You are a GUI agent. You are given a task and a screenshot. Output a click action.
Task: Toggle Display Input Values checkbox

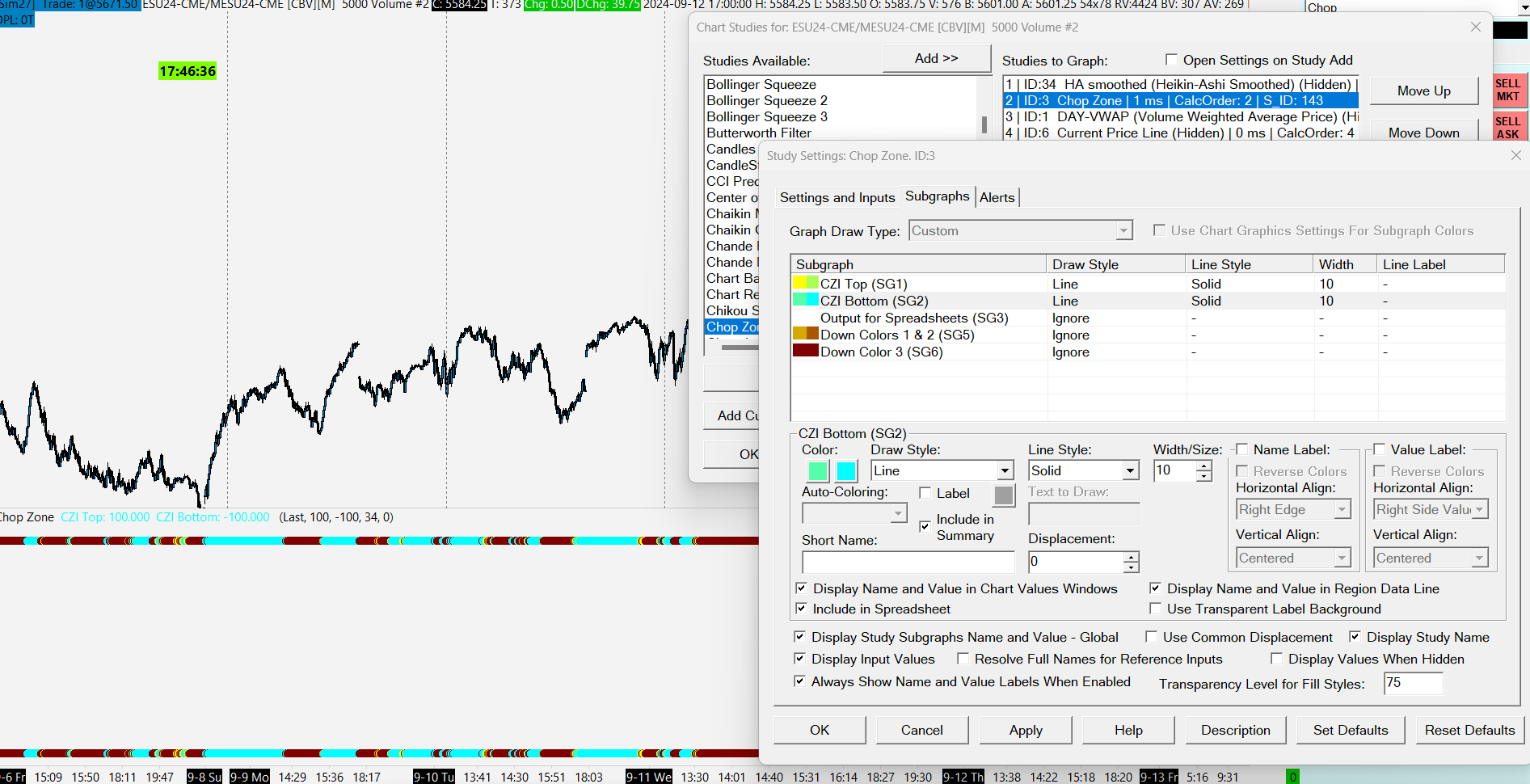pyautogui.click(x=800, y=659)
